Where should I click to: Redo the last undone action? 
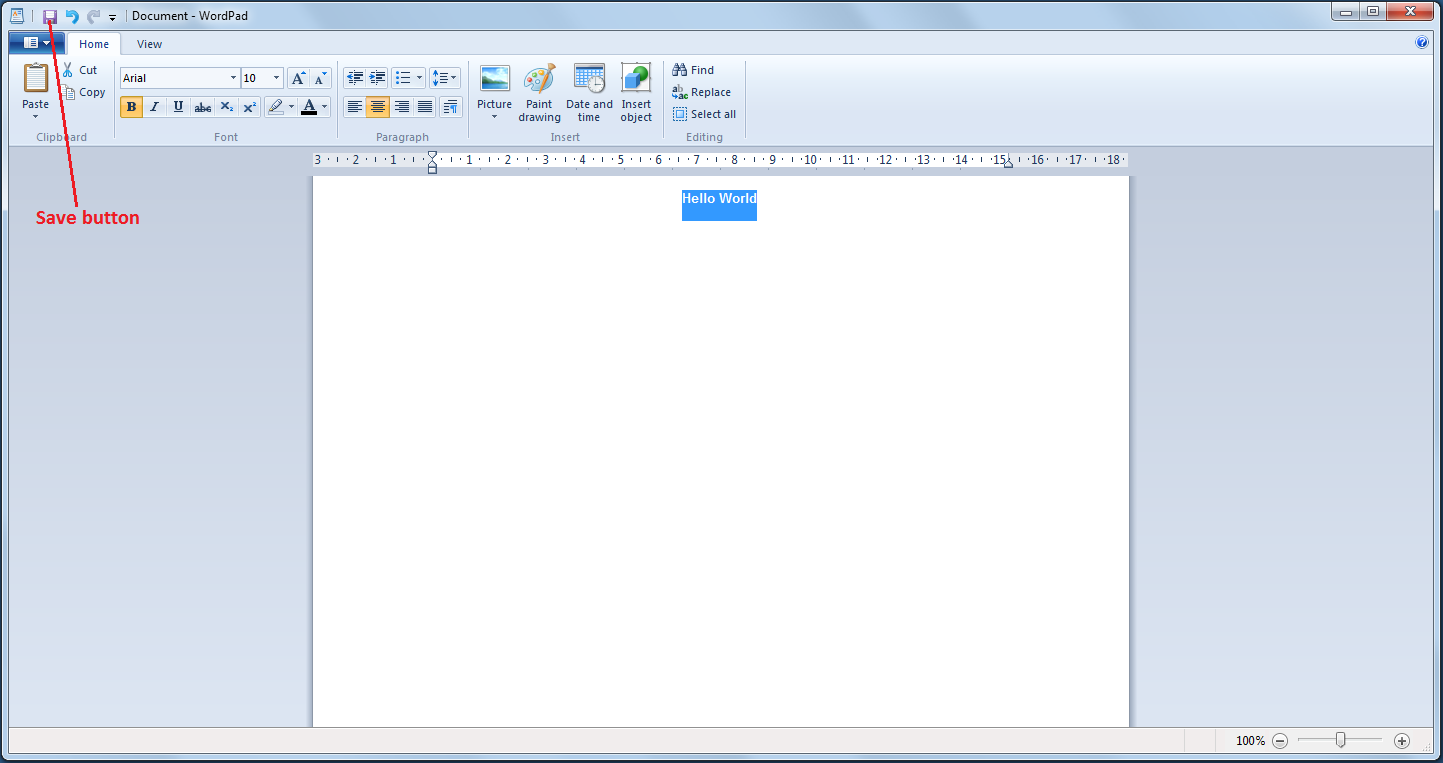tap(94, 16)
